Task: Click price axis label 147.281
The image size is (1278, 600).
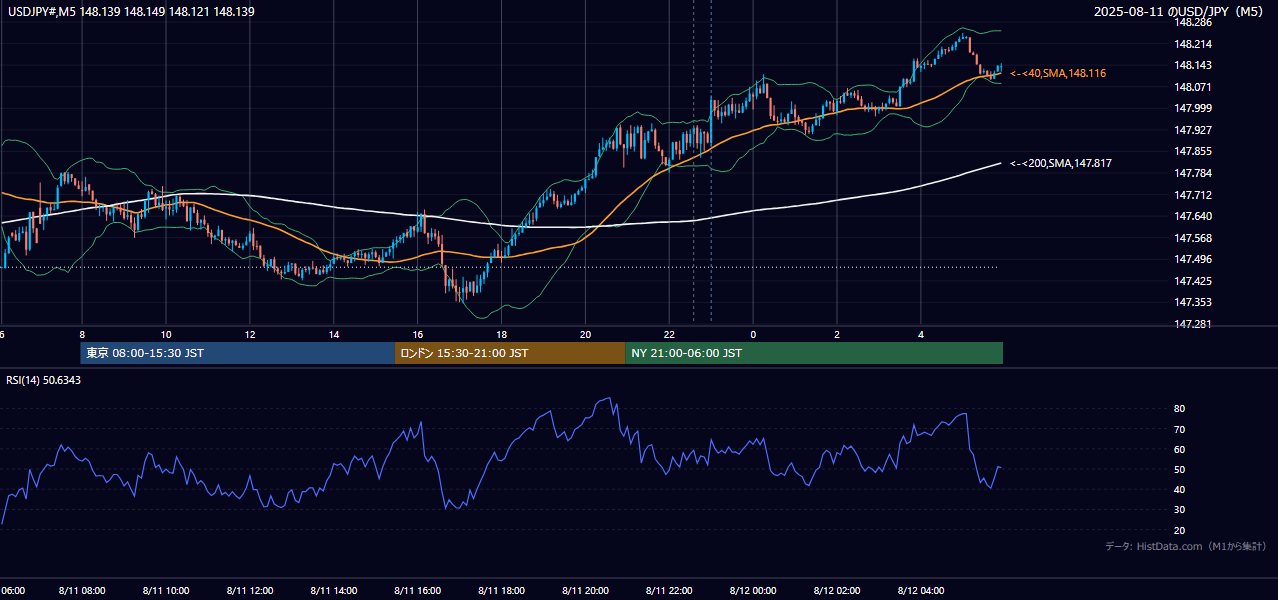Action: coord(1192,324)
